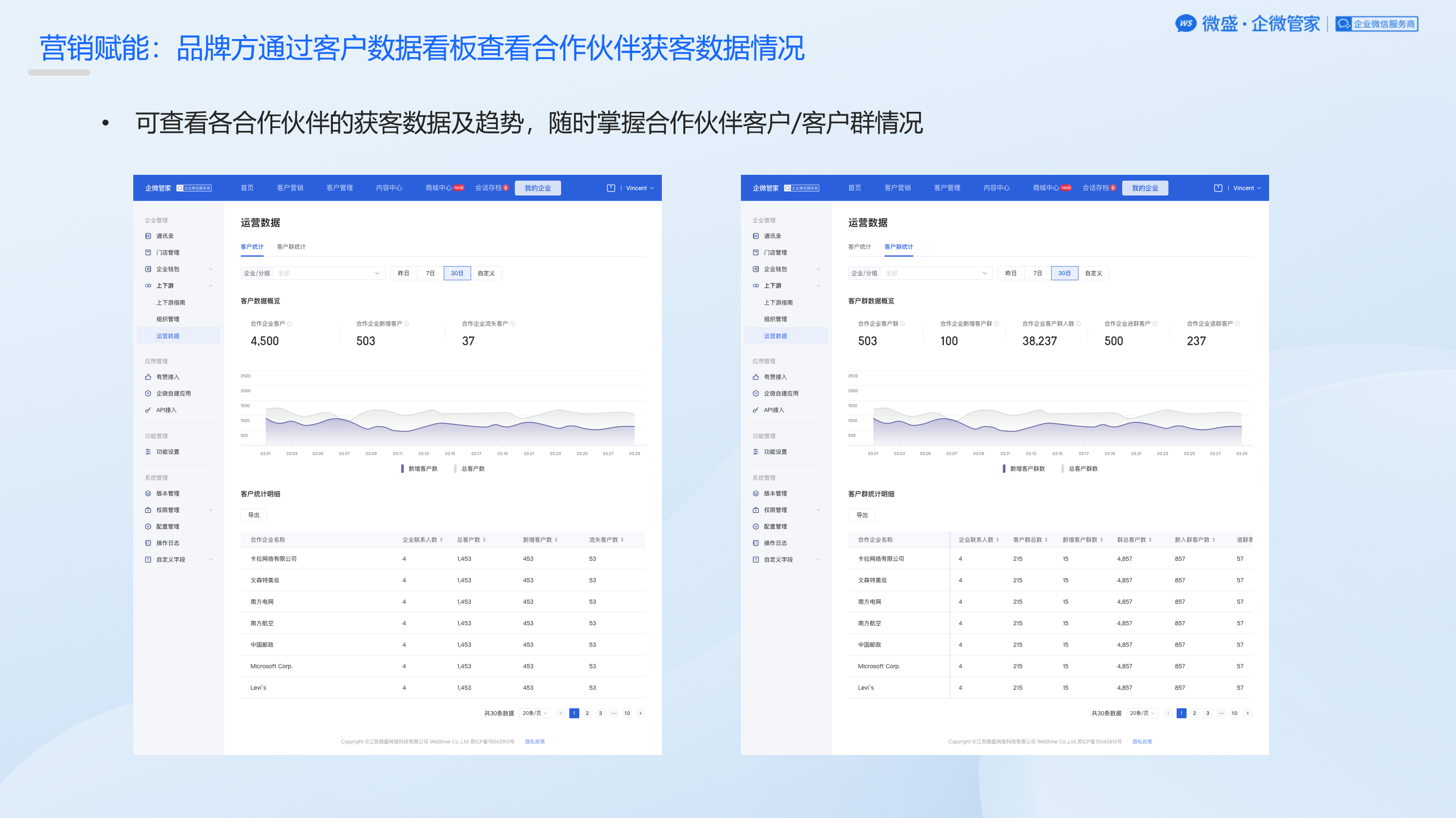This screenshot has height=818, width=1456.
Task: Click 操作日志 icon in left dashboard
Action: point(148,543)
